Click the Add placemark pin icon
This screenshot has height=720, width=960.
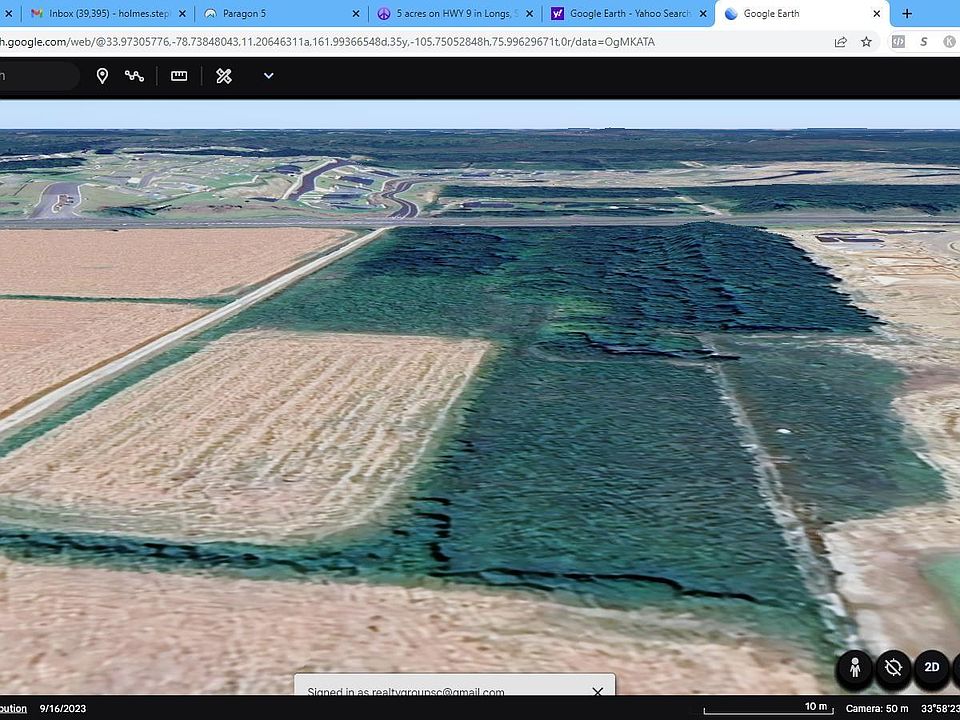102,76
